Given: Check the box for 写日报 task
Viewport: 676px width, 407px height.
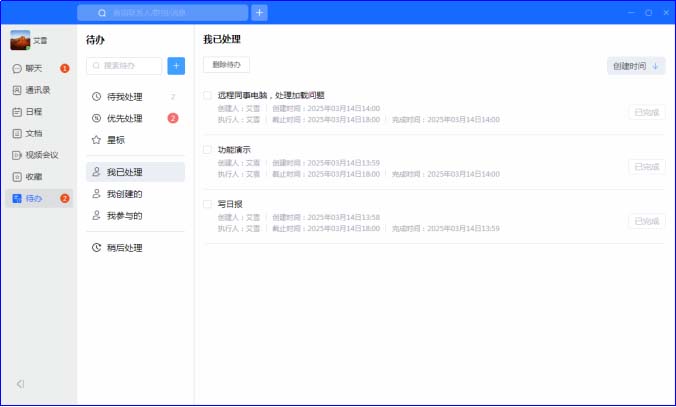Looking at the screenshot, I should pos(207,204).
